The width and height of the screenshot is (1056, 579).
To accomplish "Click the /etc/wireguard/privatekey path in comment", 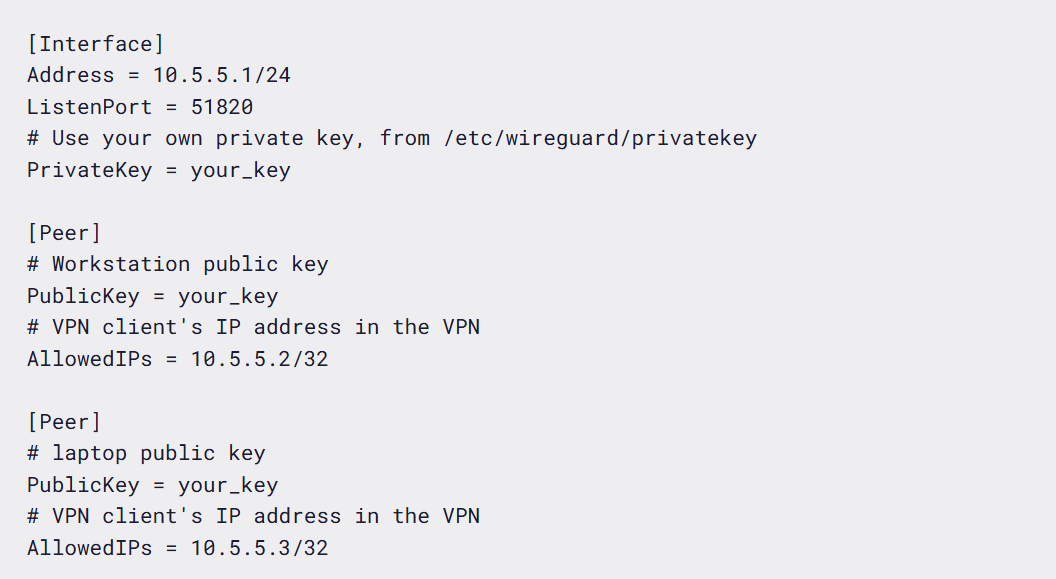I will point(600,138).
